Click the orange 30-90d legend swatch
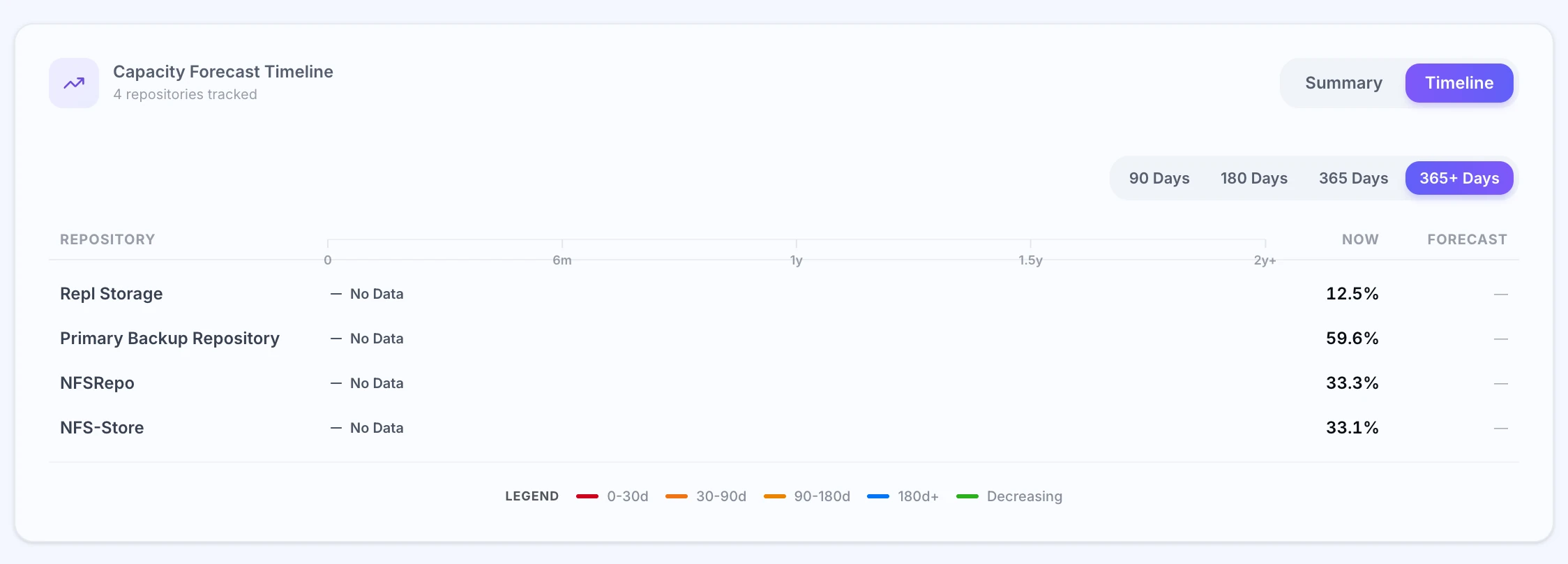Screen dimensions: 1568x564 tap(677, 496)
